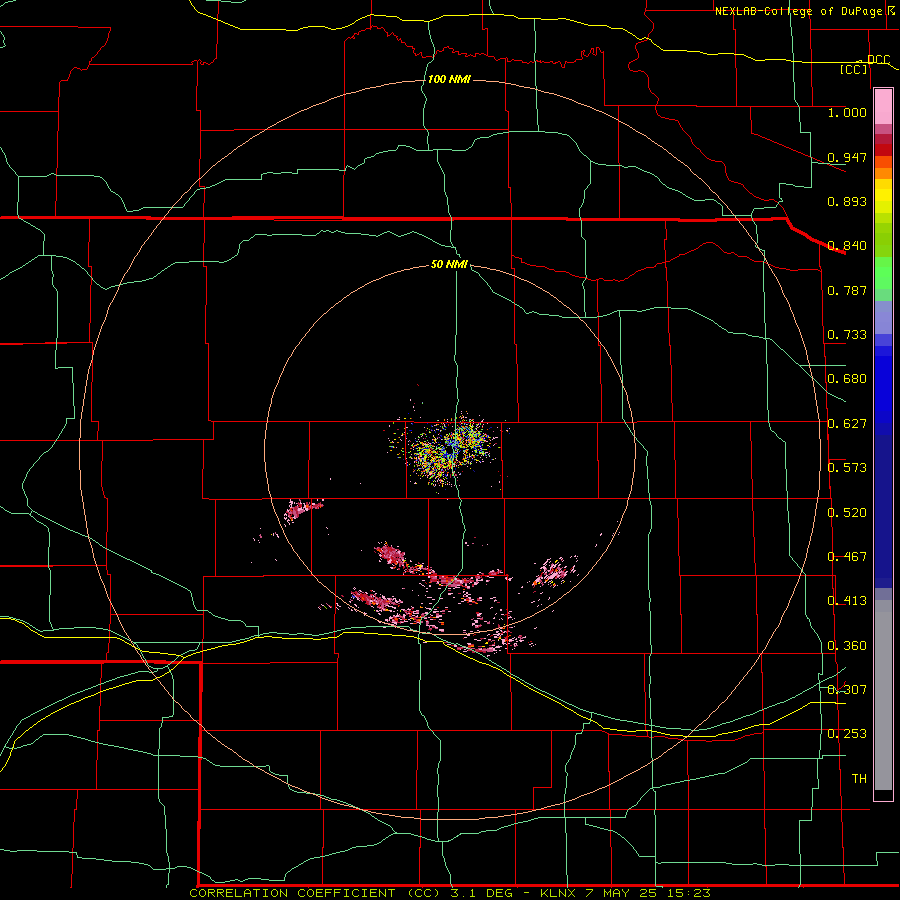900x900 pixels.
Task: Click the 100 NMI range ring label
Action: 449,79
